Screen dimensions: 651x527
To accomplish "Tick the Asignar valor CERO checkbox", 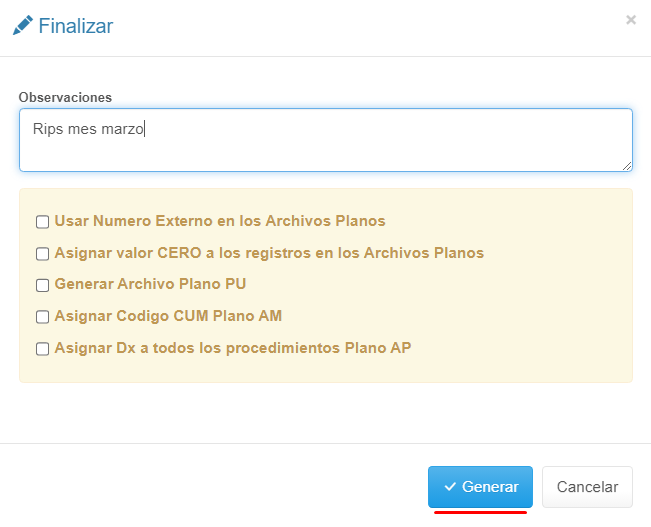I will (43, 254).
